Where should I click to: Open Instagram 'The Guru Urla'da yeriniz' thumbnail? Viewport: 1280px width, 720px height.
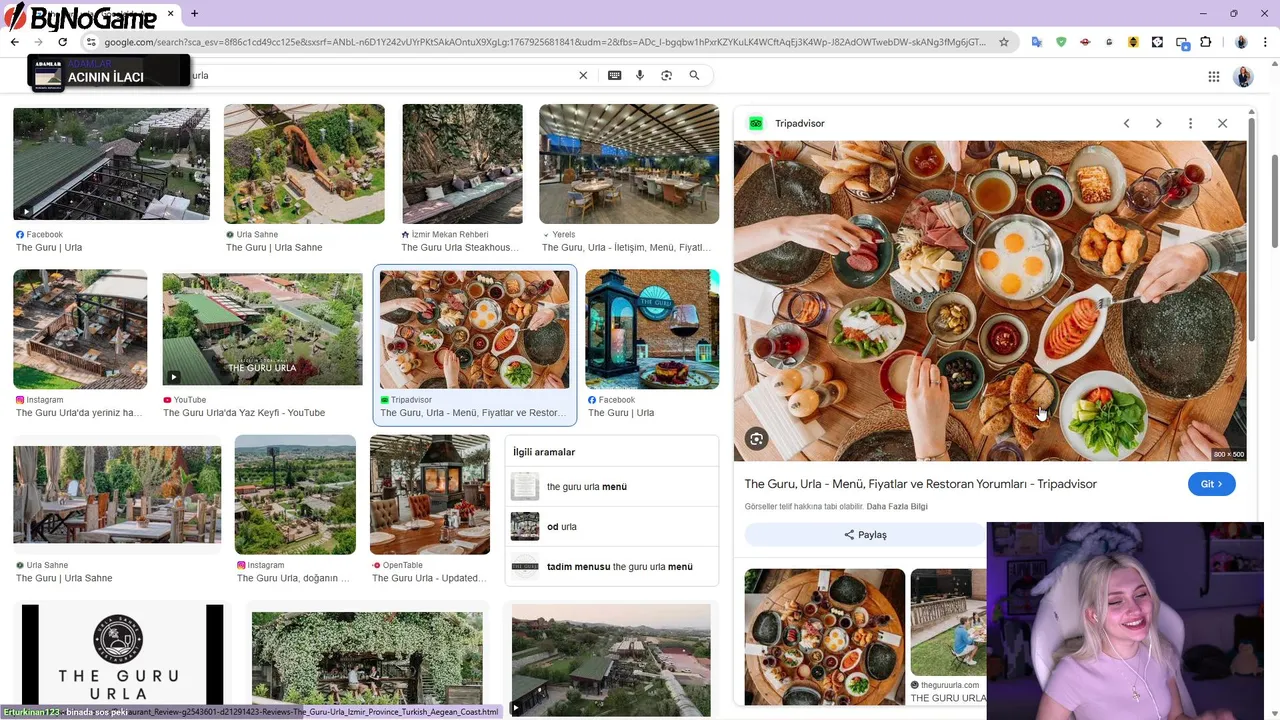(x=80, y=329)
